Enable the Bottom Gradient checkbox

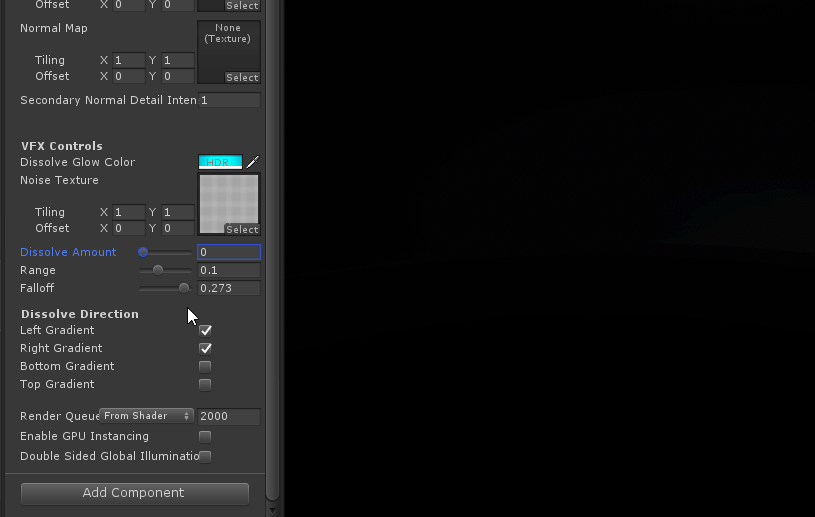205,367
